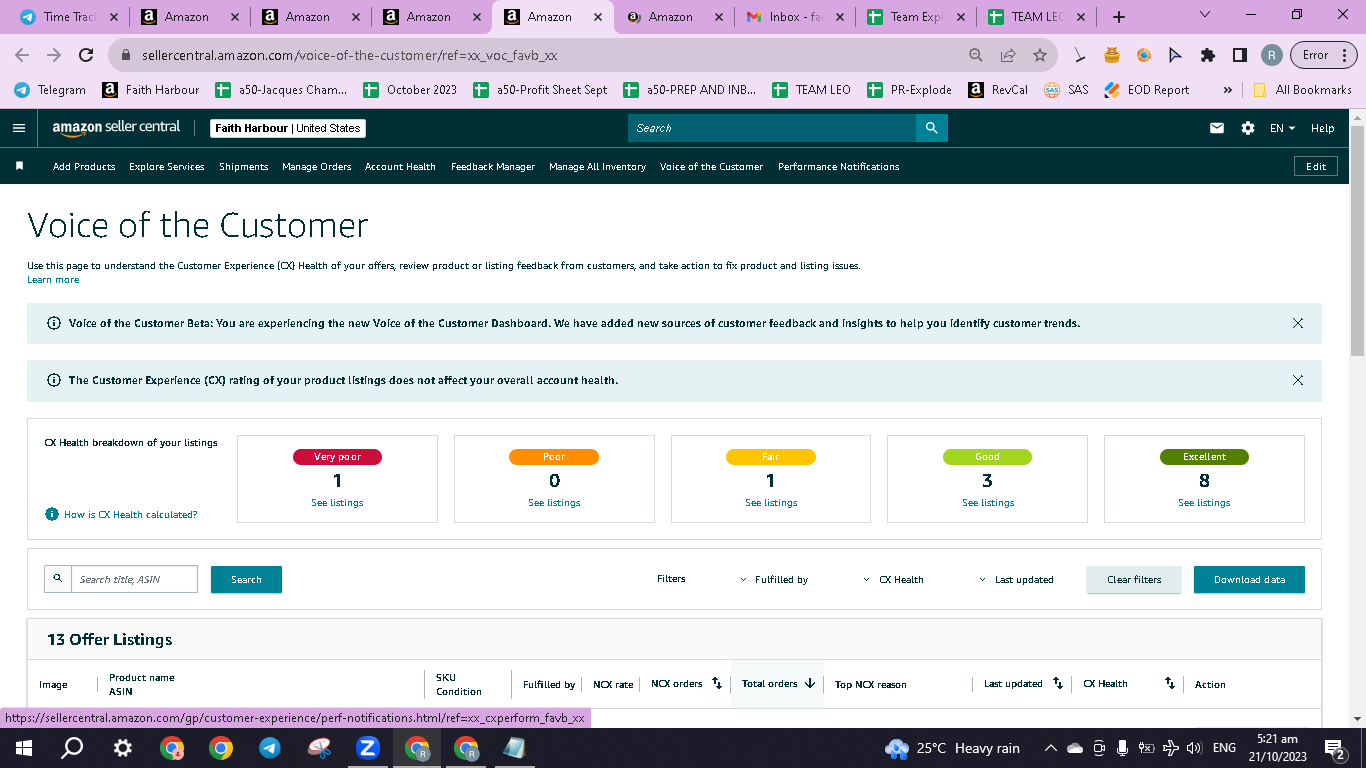This screenshot has height=768, width=1366.
Task: Open the All Bookmarks folder
Action: (x=1302, y=90)
